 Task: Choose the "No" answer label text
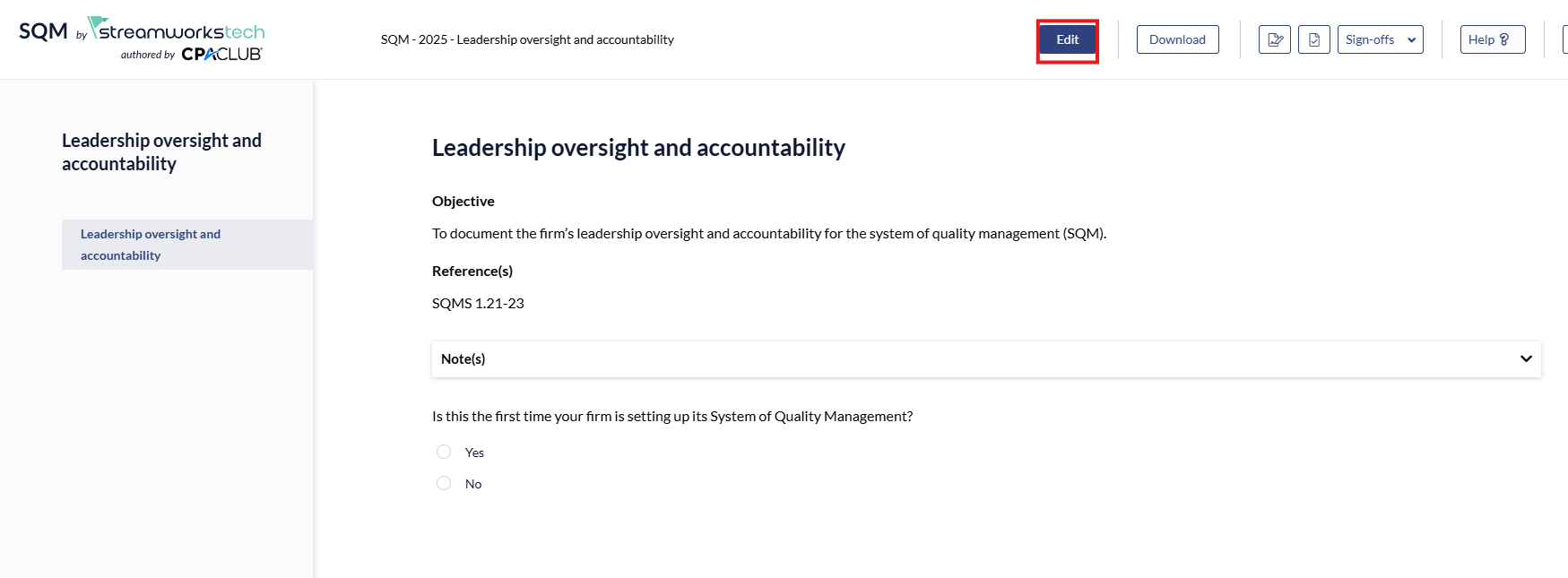point(473,484)
